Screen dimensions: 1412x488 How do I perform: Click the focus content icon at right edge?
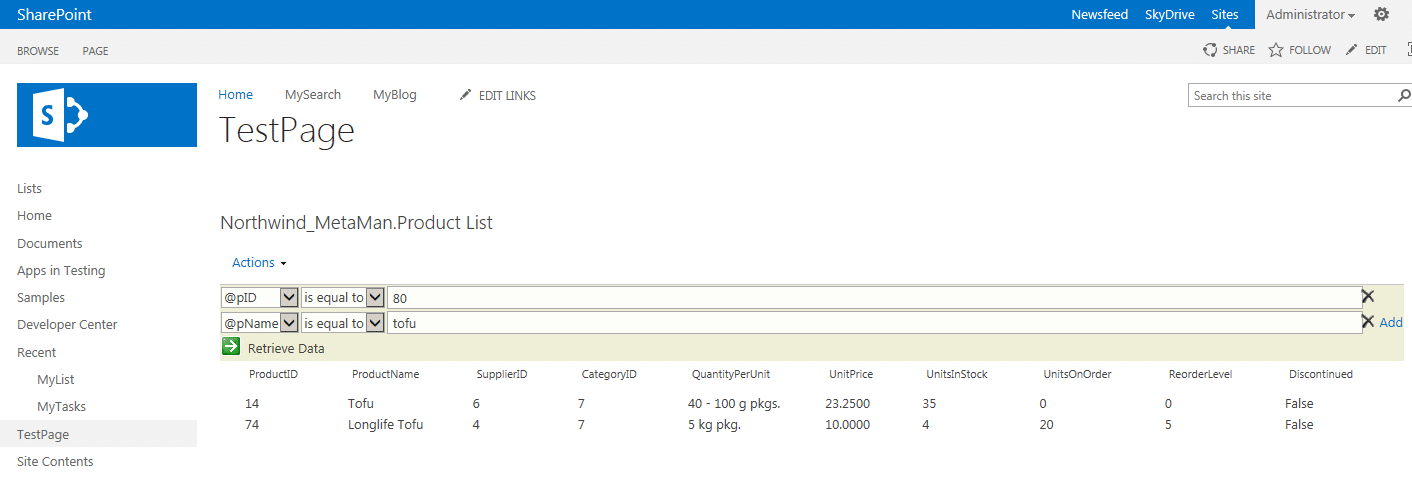click(x=1408, y=50)
